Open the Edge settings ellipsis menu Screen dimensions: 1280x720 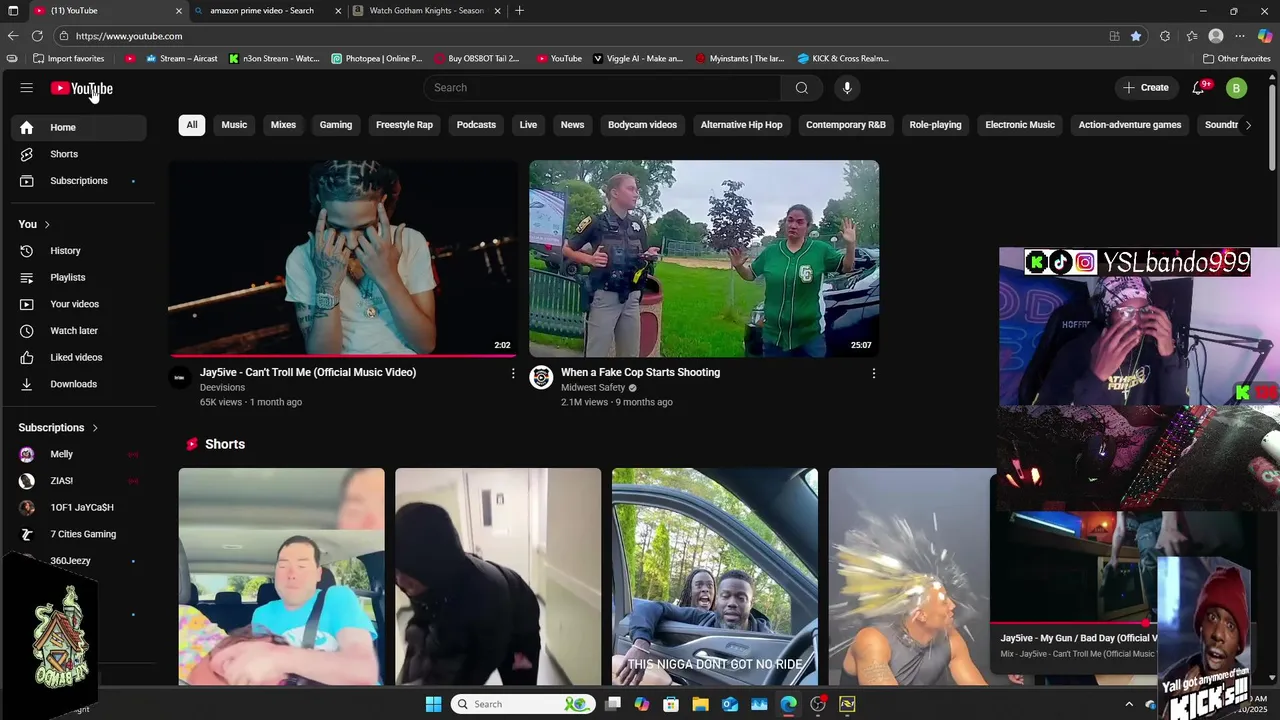tap(1240, 36)
